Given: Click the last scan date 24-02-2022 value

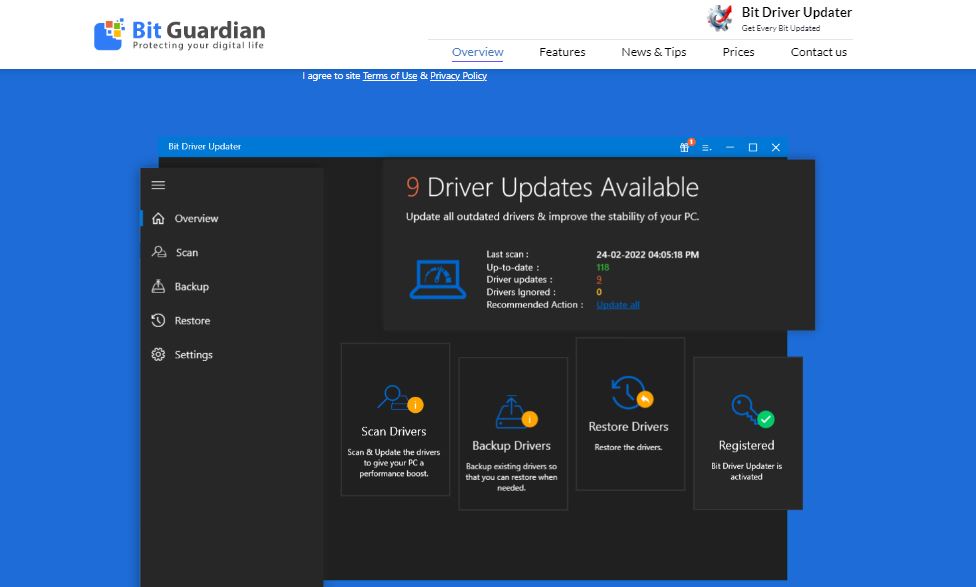Looking at the screenshot, I should point(647,255).
